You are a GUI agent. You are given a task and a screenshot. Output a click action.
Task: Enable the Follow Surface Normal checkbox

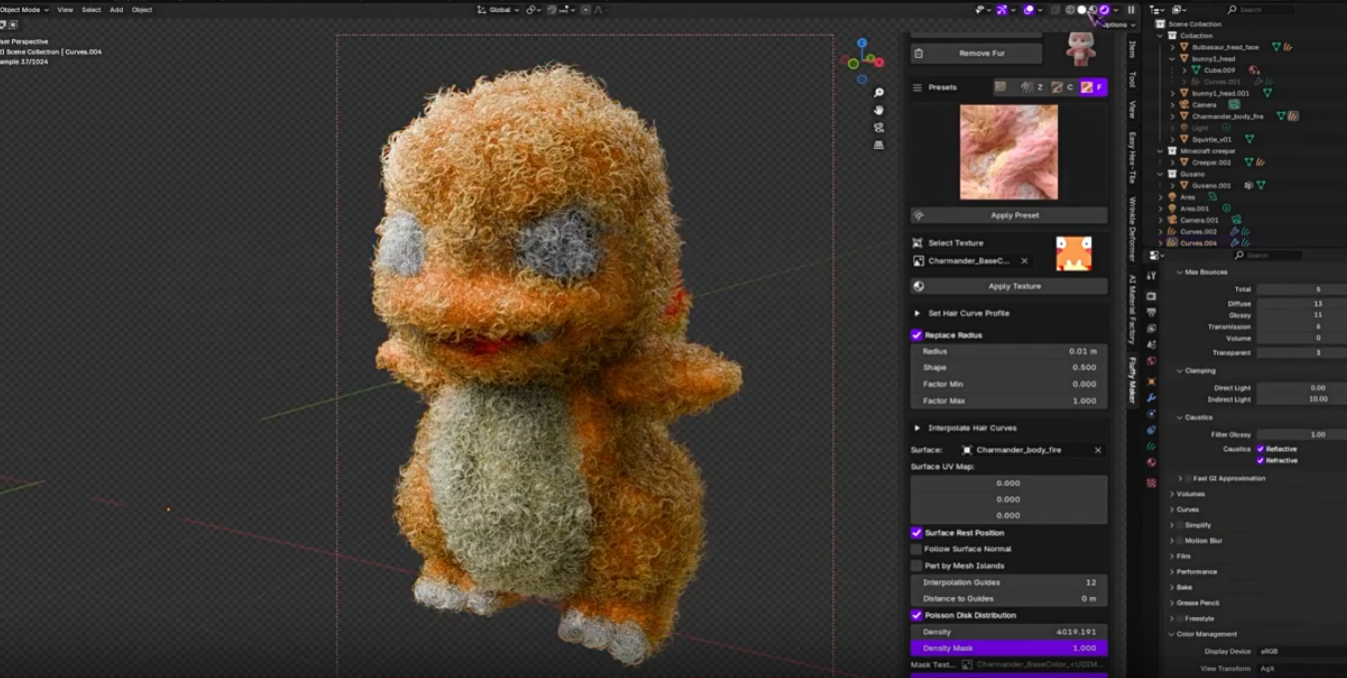tap(917, 549)
